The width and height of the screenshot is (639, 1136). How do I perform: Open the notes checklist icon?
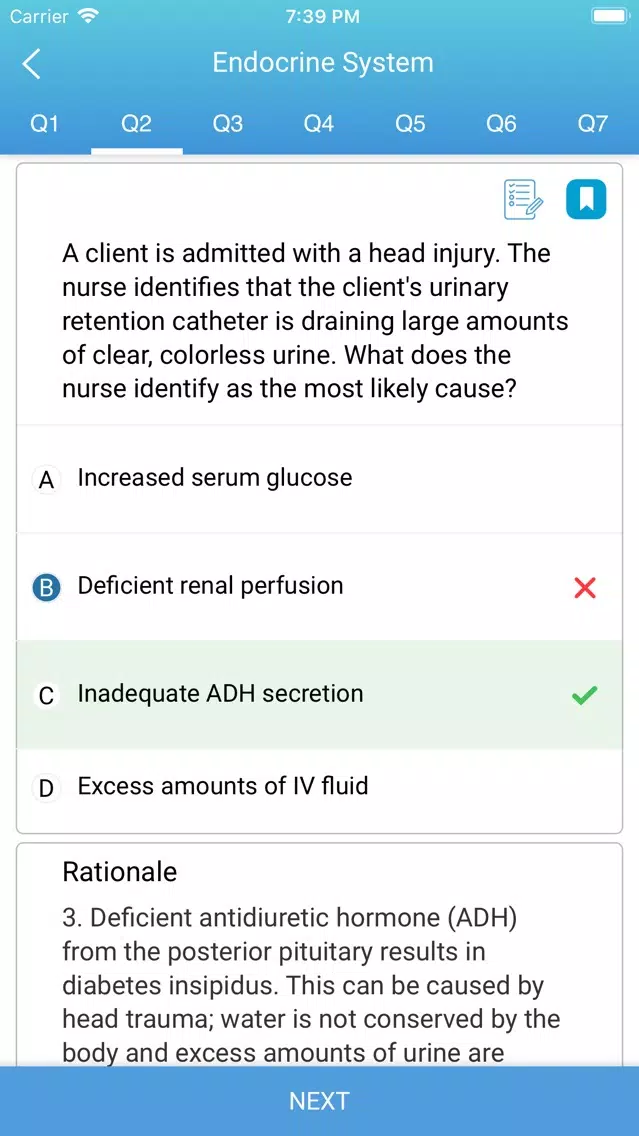[522, 199]
